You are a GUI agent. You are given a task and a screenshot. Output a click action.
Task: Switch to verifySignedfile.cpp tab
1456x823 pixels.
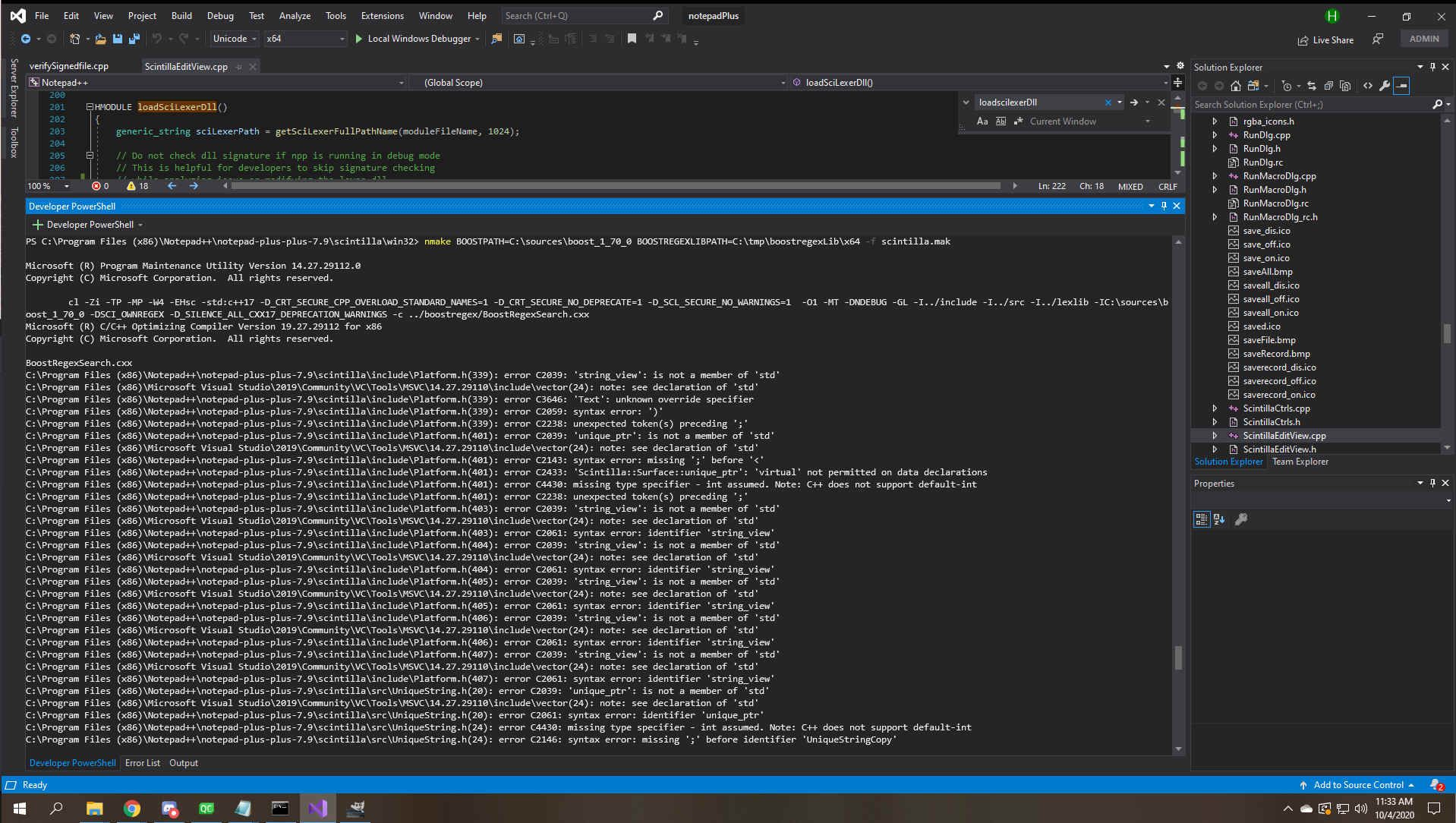68,66
